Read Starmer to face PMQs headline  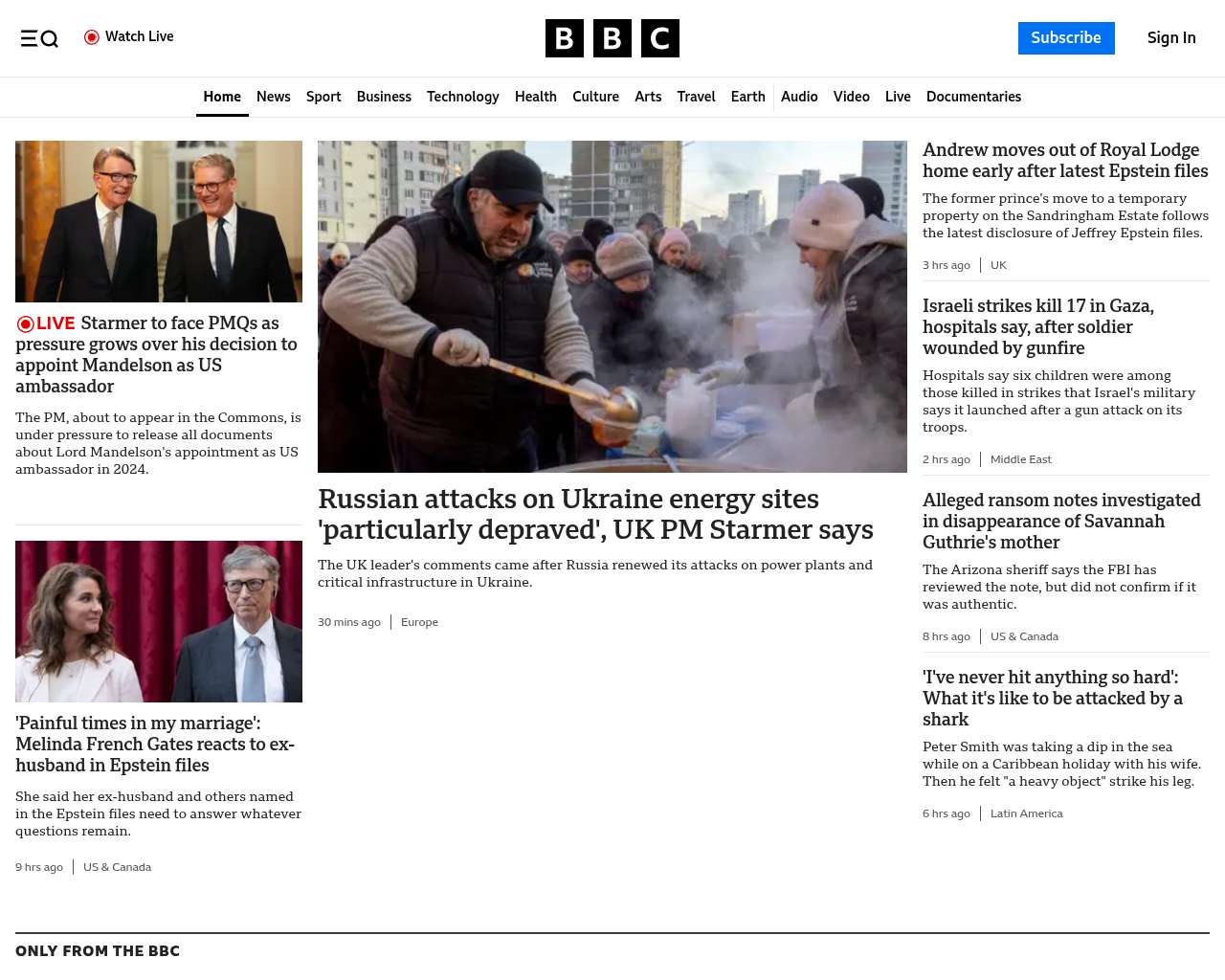click(x=157, y=355)
